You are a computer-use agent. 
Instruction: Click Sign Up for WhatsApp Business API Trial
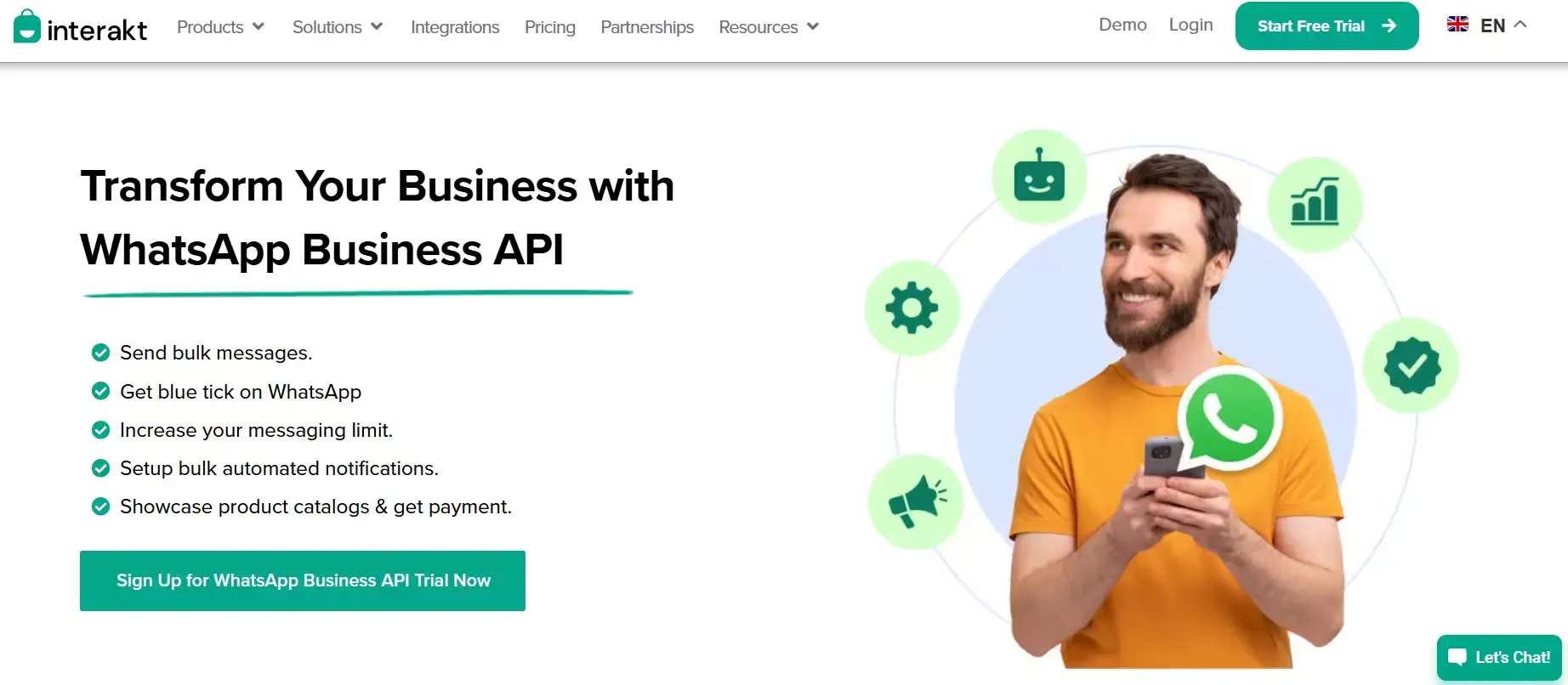[x=303, y=580]
